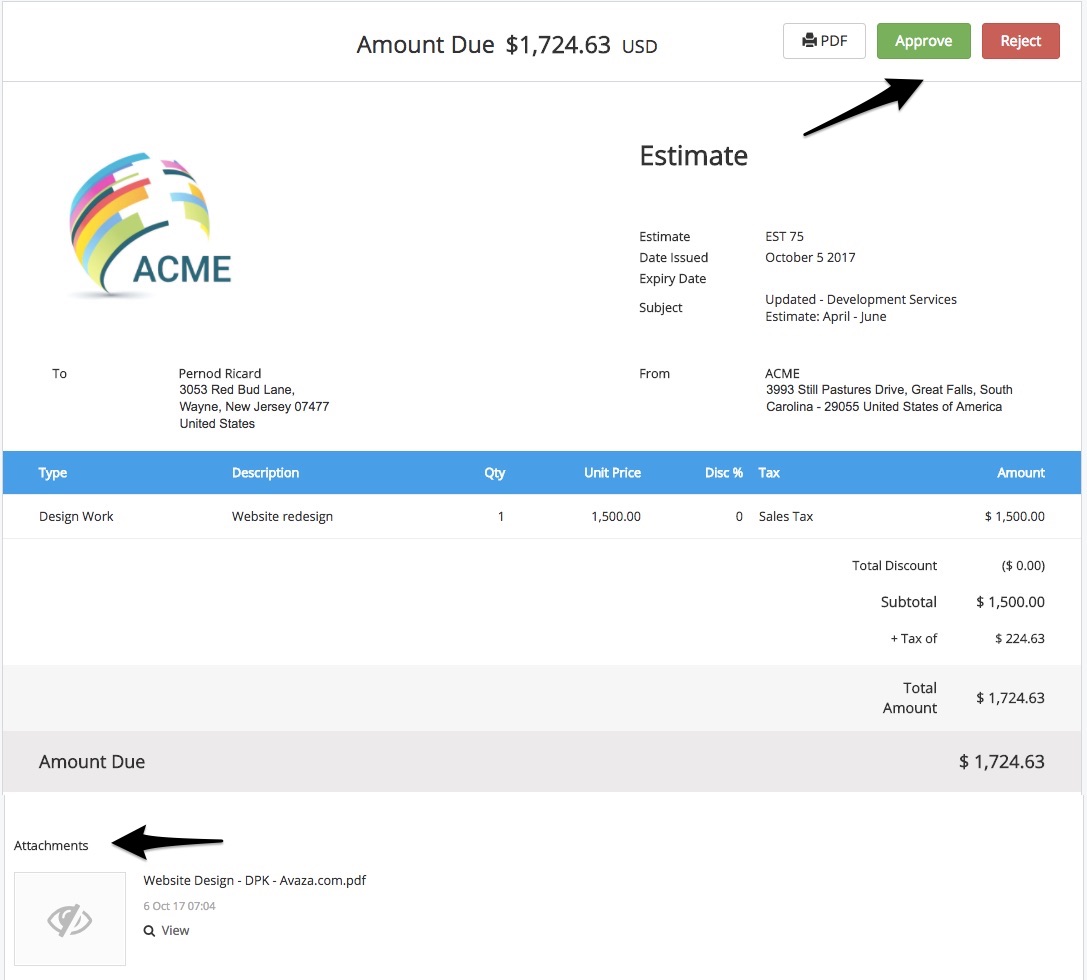1087x980 pixels.
Task: Click the magnifier icon beside View
Action: (x=149, y=931)
